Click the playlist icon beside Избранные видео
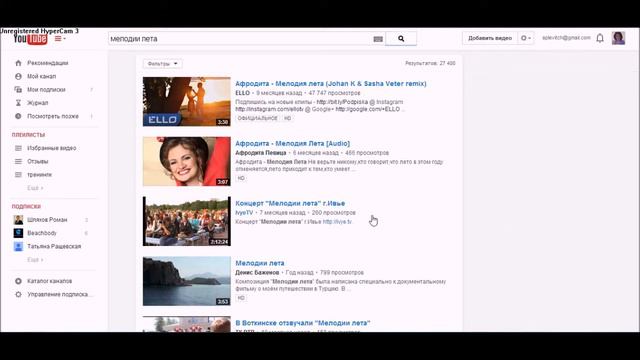The image size is (640, 360). pos(18,148)
